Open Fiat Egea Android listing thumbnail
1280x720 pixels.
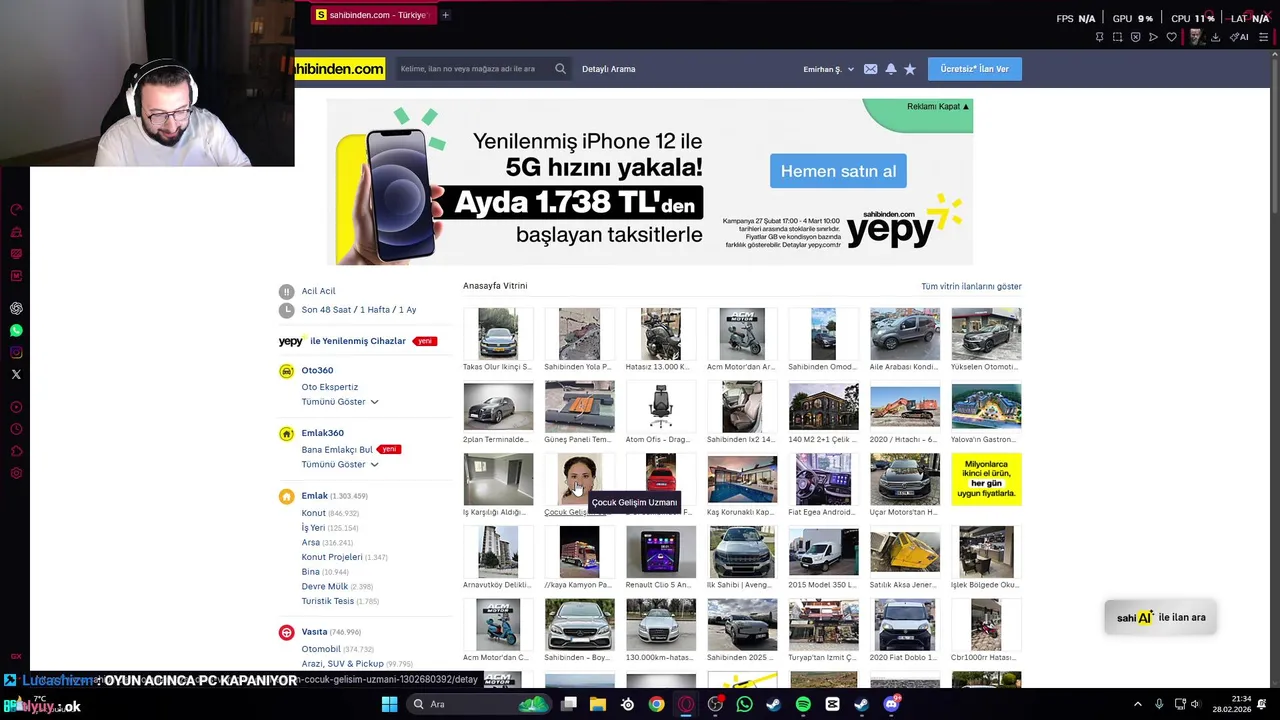tap(823, 479)
